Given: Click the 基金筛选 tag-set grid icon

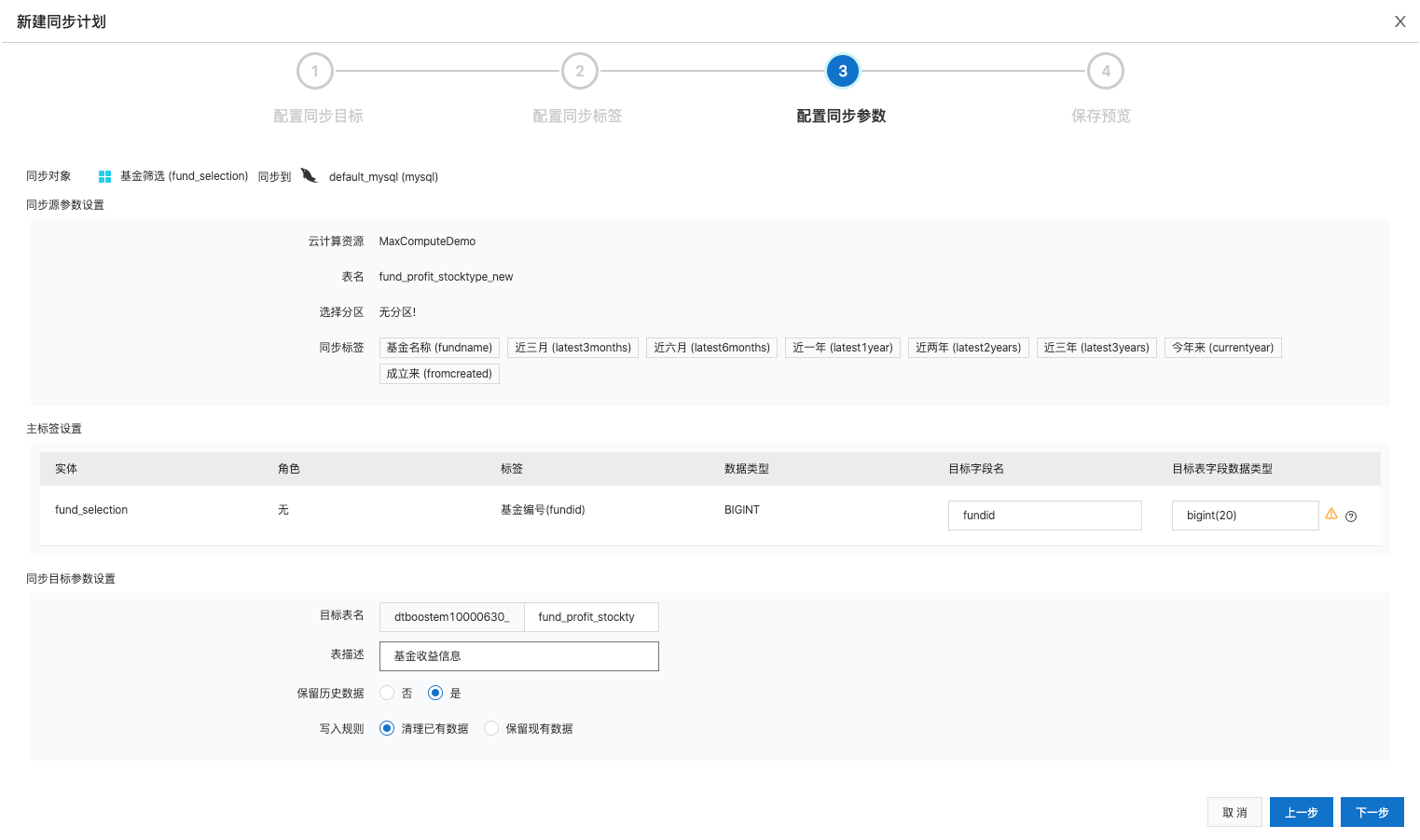Looking at the screenshot, I should [x=104, y=176].
